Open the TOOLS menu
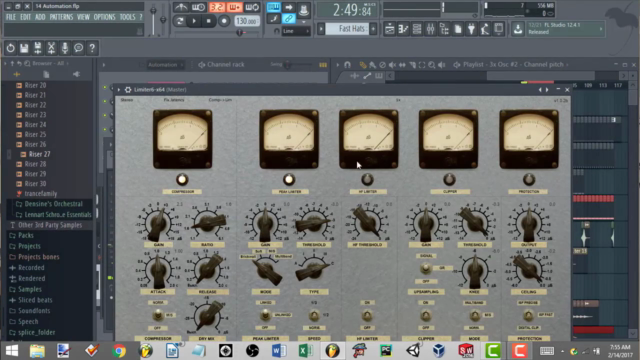Image resolution: width=640 pixels, height=360 pixels. (x=127, y=17)
